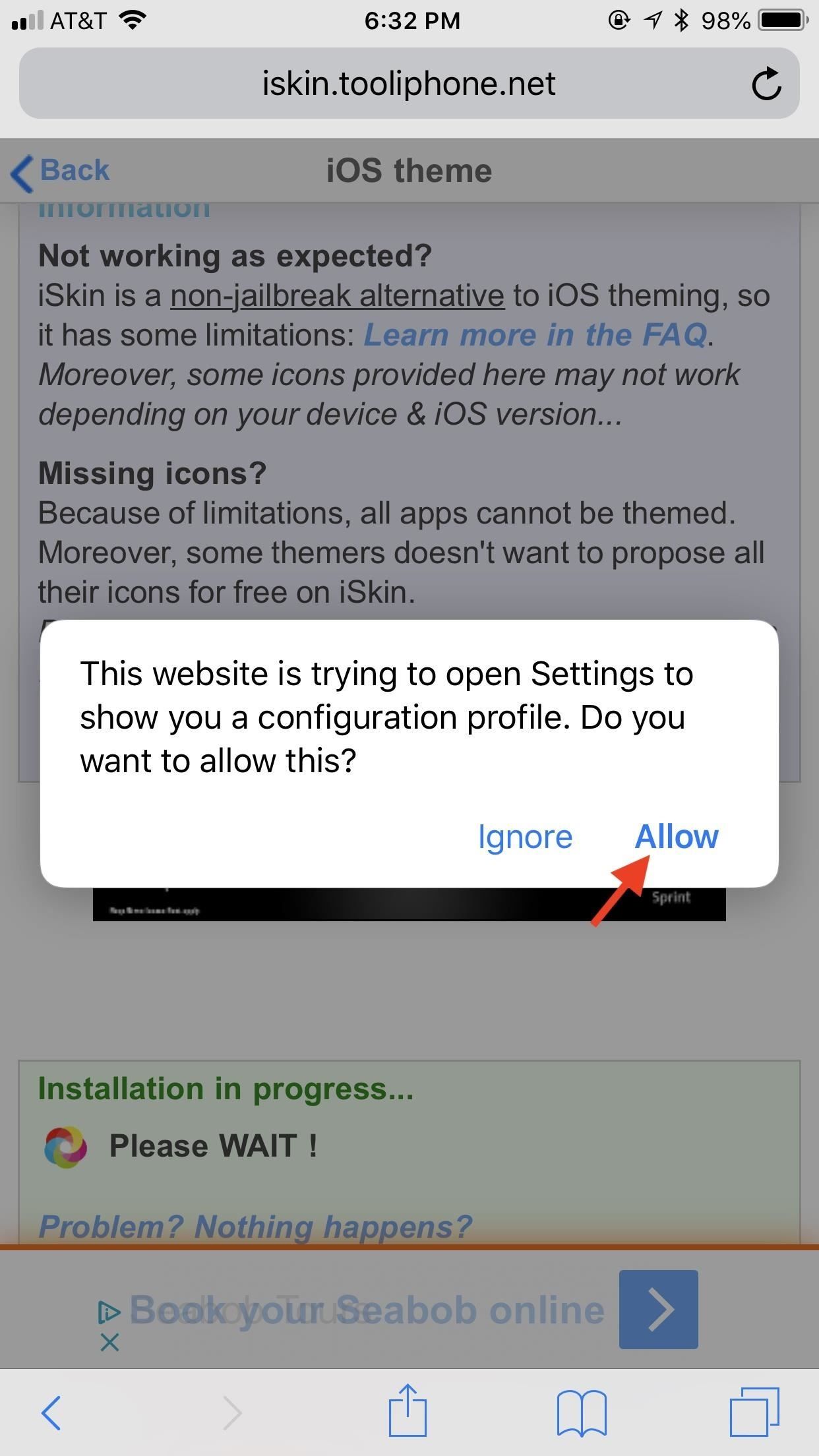
Task: Tap the iOS theme page title
Action: pos(409,171)
